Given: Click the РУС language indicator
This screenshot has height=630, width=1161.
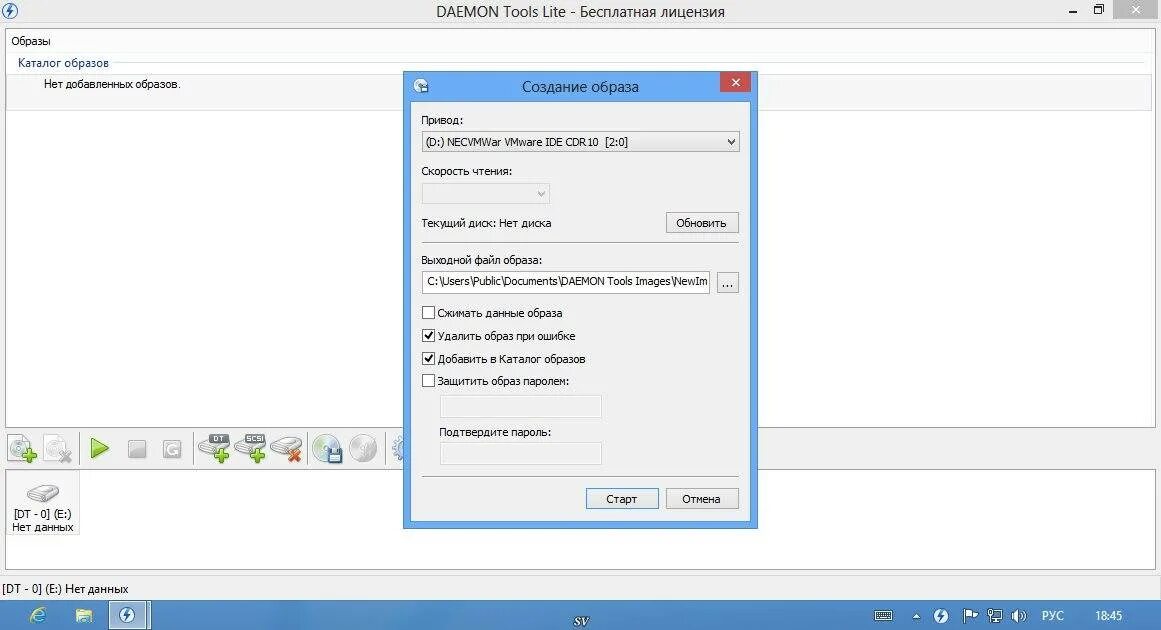Looking at the screenshot, I should point(1052,616).
